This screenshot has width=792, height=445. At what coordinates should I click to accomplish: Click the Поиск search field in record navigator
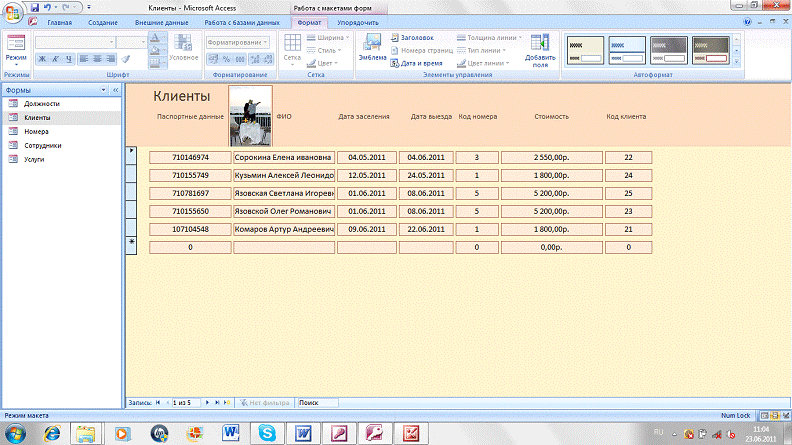pyautogui.click(x=316, y=401)
